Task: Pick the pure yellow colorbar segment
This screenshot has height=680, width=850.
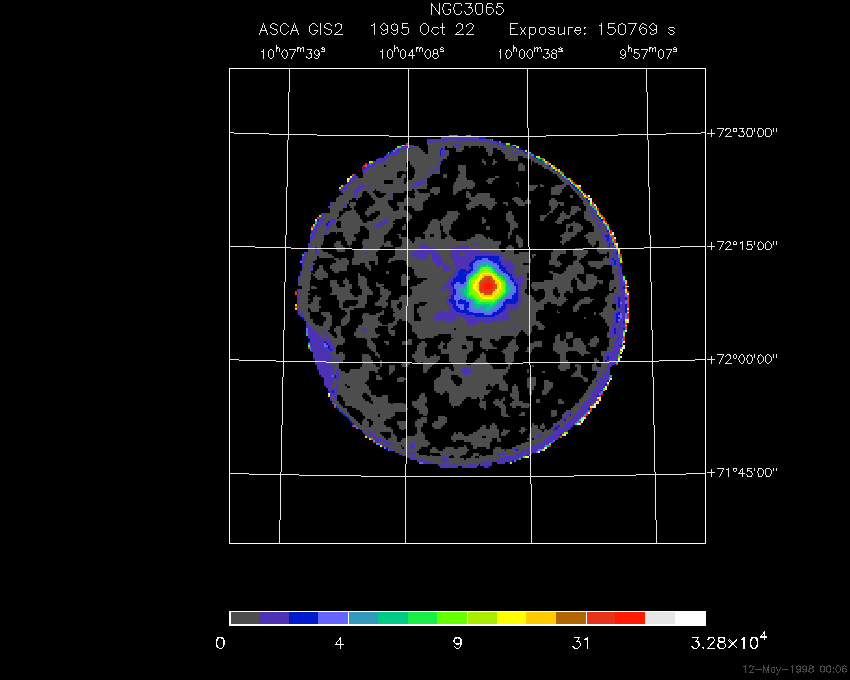Action: [x=511, y=618]
